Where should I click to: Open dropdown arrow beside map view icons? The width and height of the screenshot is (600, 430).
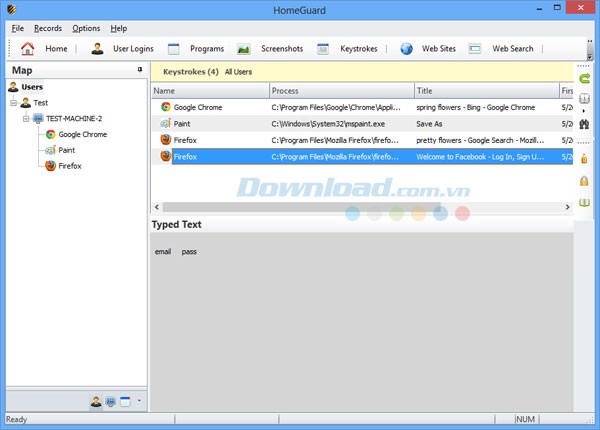(x=139, y=401)
